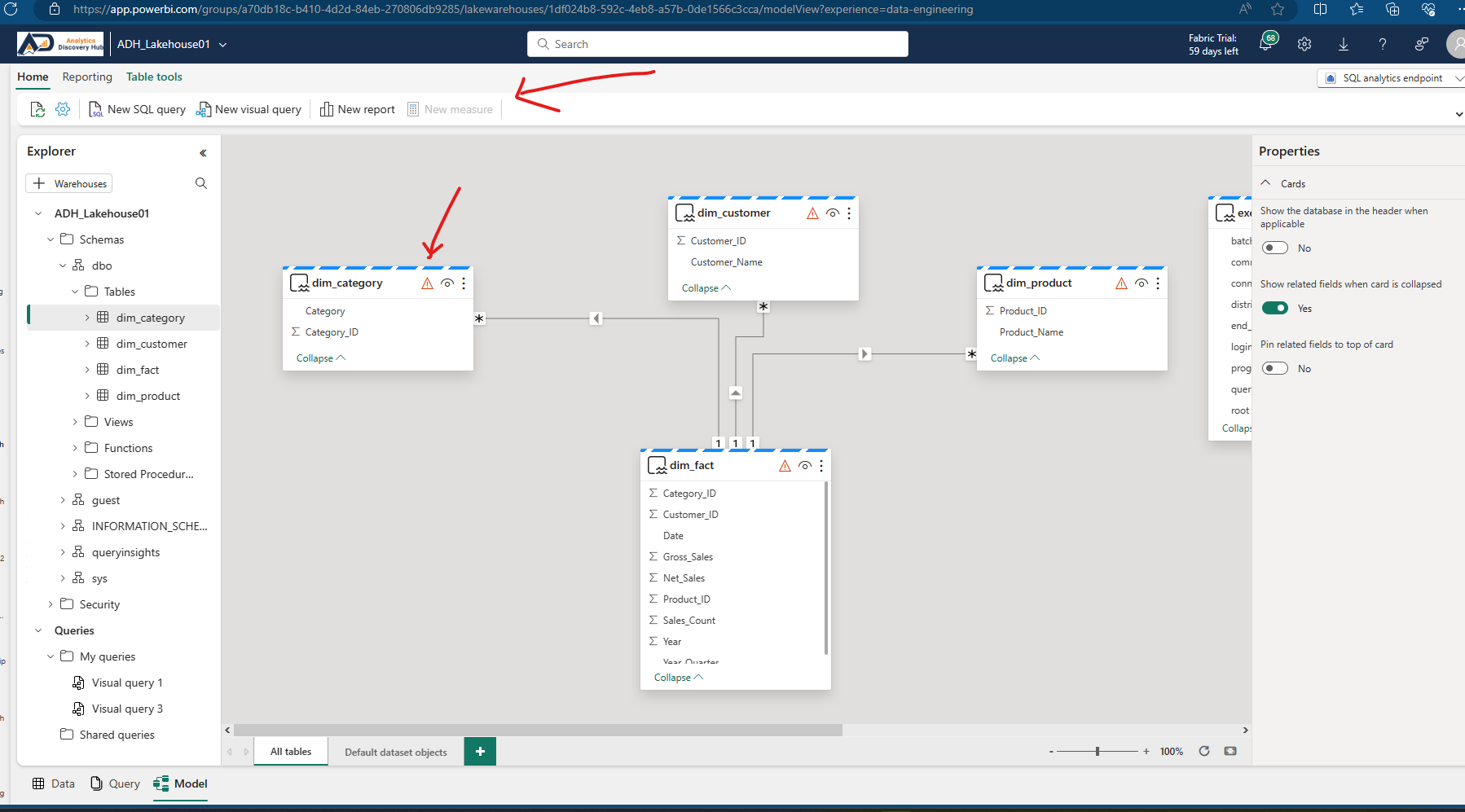Enable showing database in the header
Screen dimensions: 1465x812
point(1274,247)
